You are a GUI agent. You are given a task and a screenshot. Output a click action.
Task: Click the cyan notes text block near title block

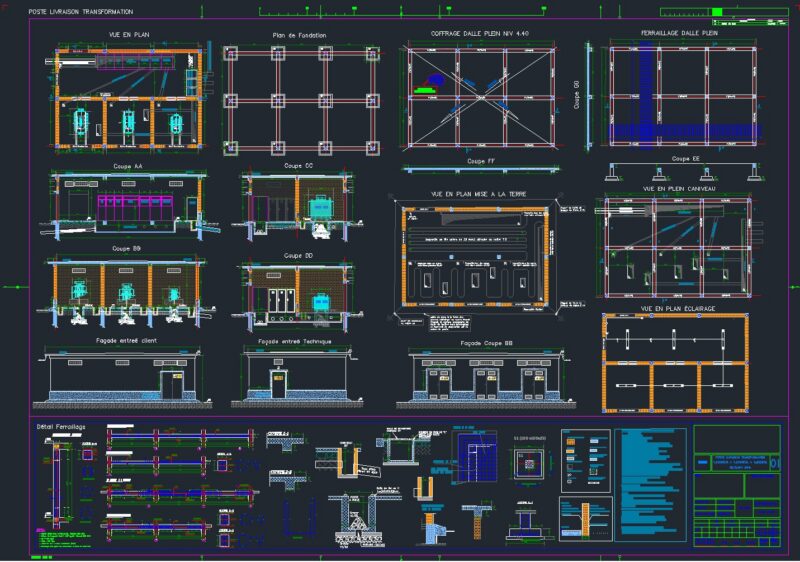click(x=651, y=484)
